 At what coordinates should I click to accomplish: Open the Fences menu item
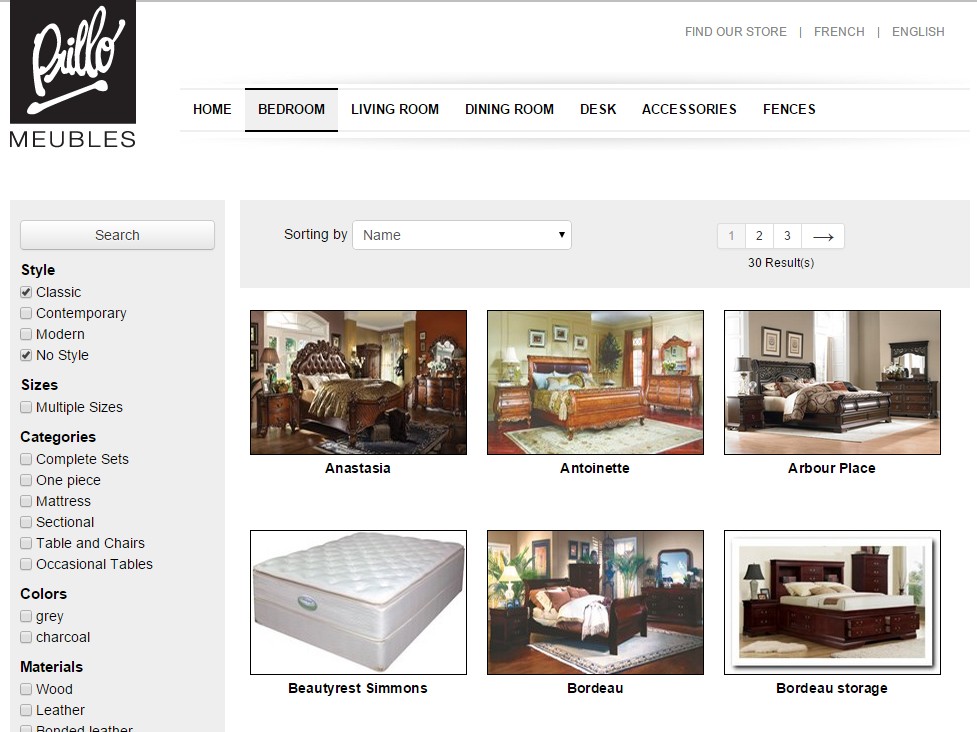pyautogui.click(x=789, y=110)
